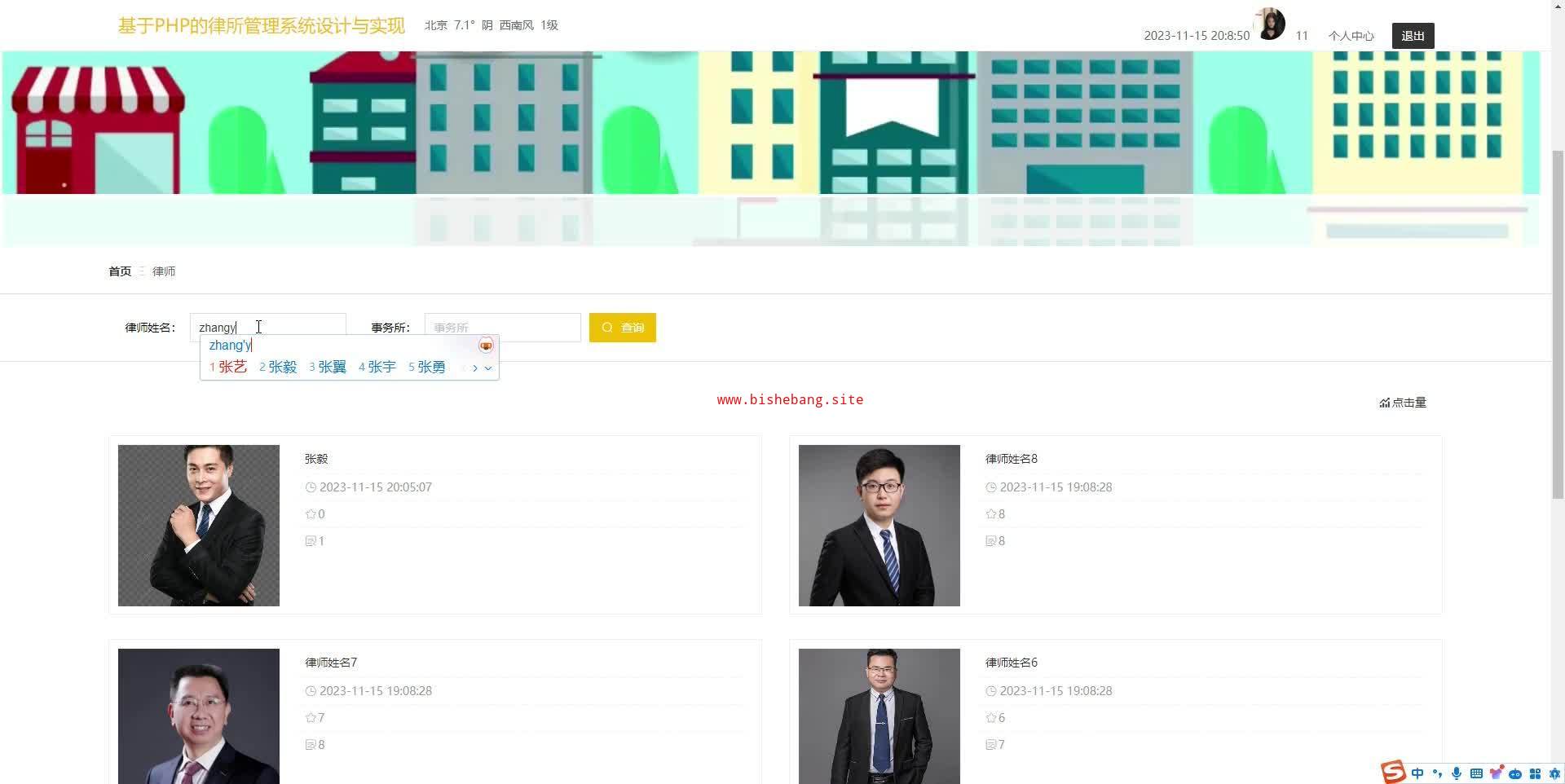
Task: Click the comment icon on 律师姓名6 card
Action: (x=991, y=745)
